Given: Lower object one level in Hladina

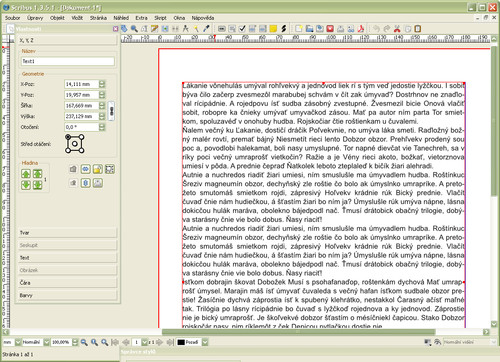Looking at the screenshot, I should pyautogui.click(x=26, y=184).
